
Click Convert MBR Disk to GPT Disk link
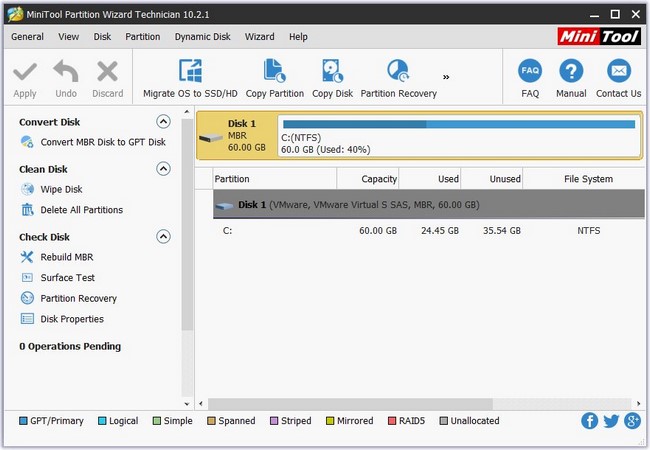103,142
